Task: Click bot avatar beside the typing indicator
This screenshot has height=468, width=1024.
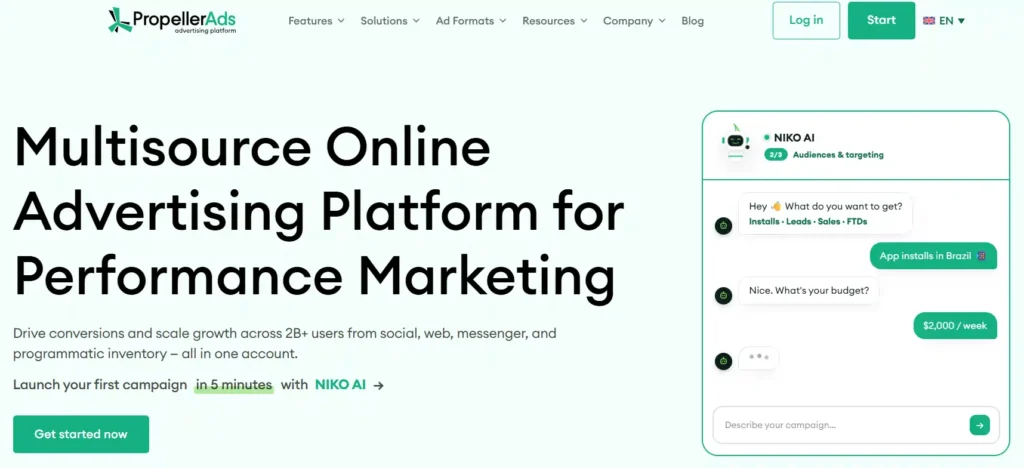Action: (x=723, y=361)
